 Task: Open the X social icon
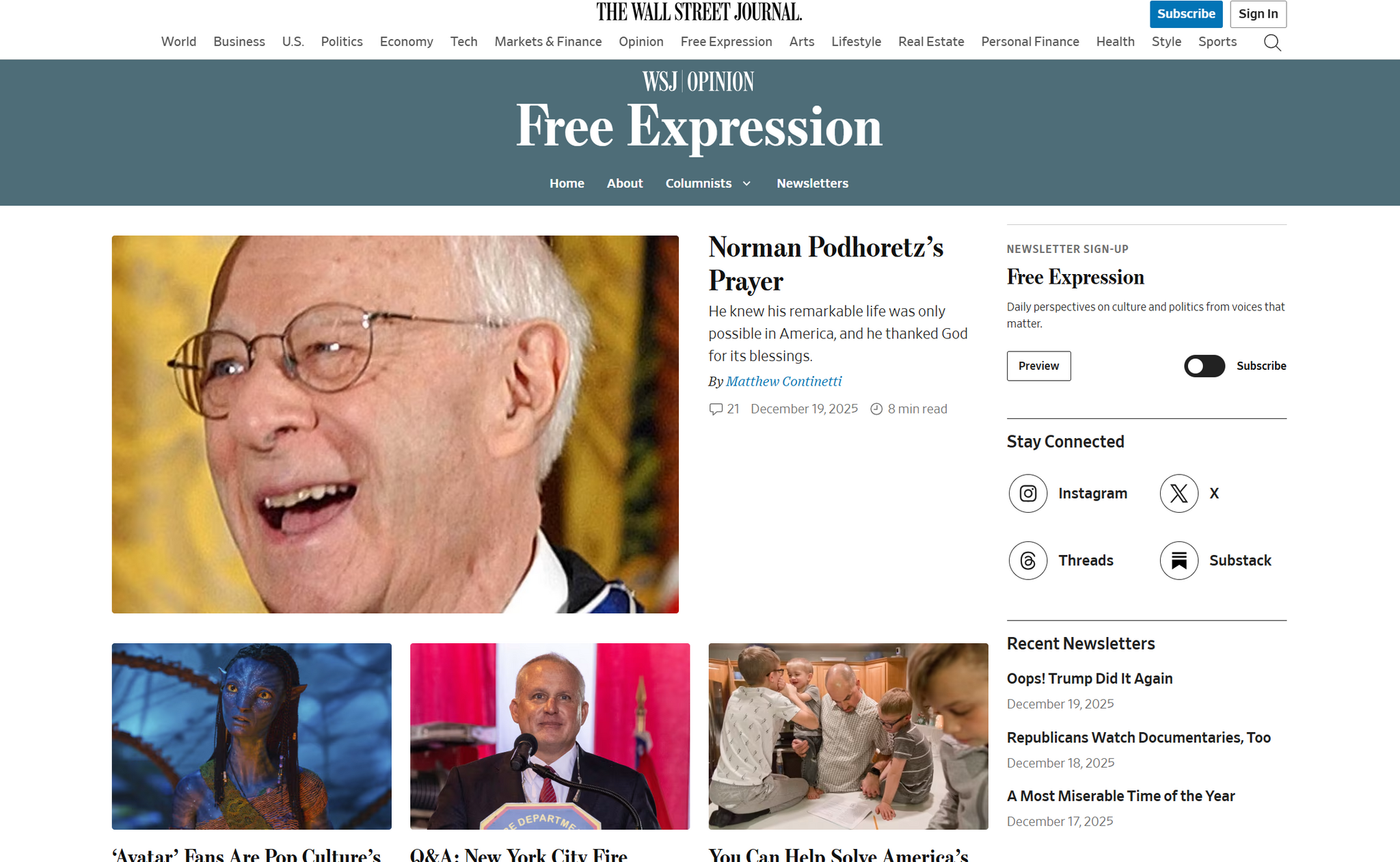click(x=1179, y=494)
